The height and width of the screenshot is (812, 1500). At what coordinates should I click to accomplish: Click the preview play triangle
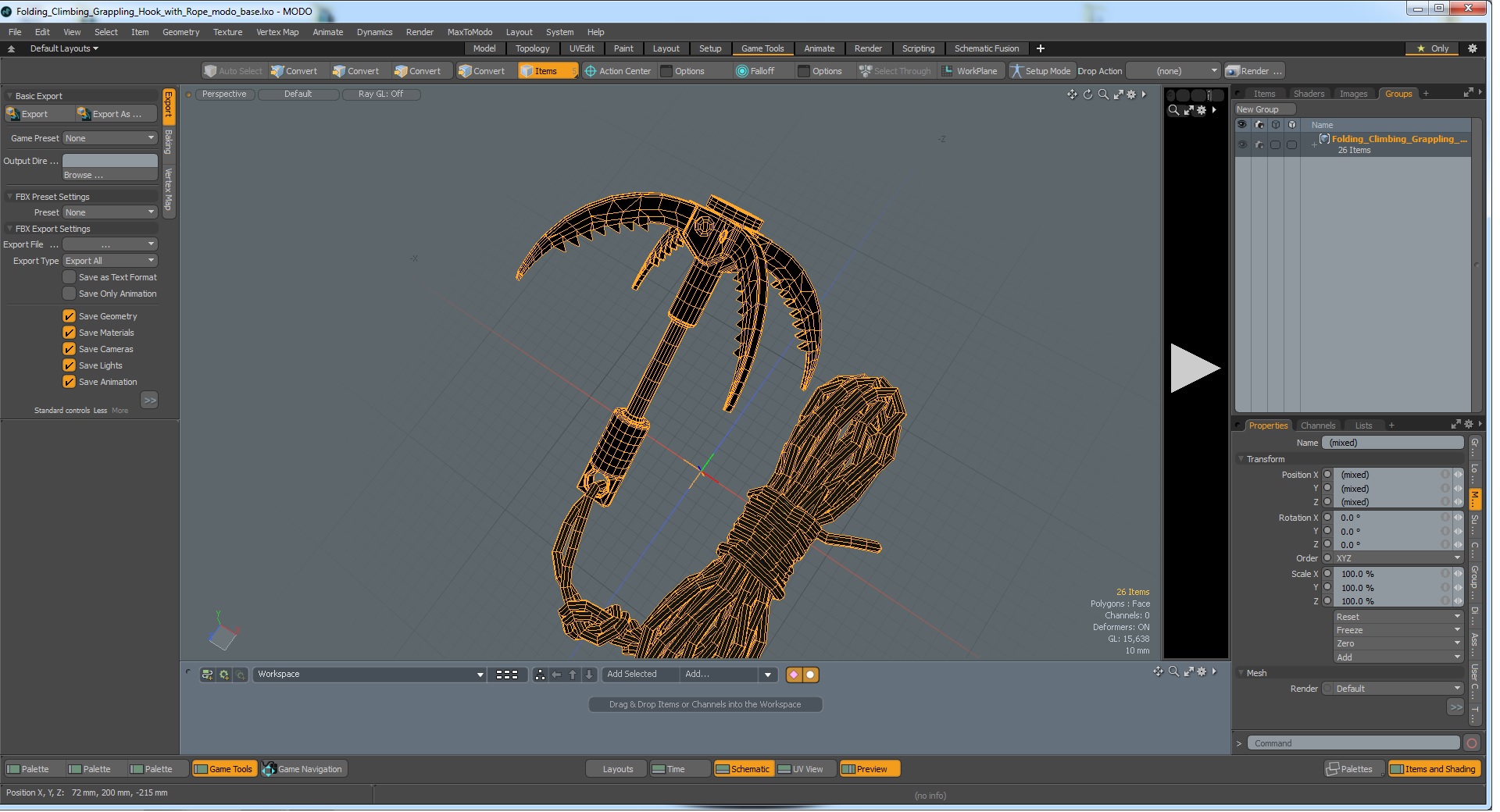[1195, 368]
